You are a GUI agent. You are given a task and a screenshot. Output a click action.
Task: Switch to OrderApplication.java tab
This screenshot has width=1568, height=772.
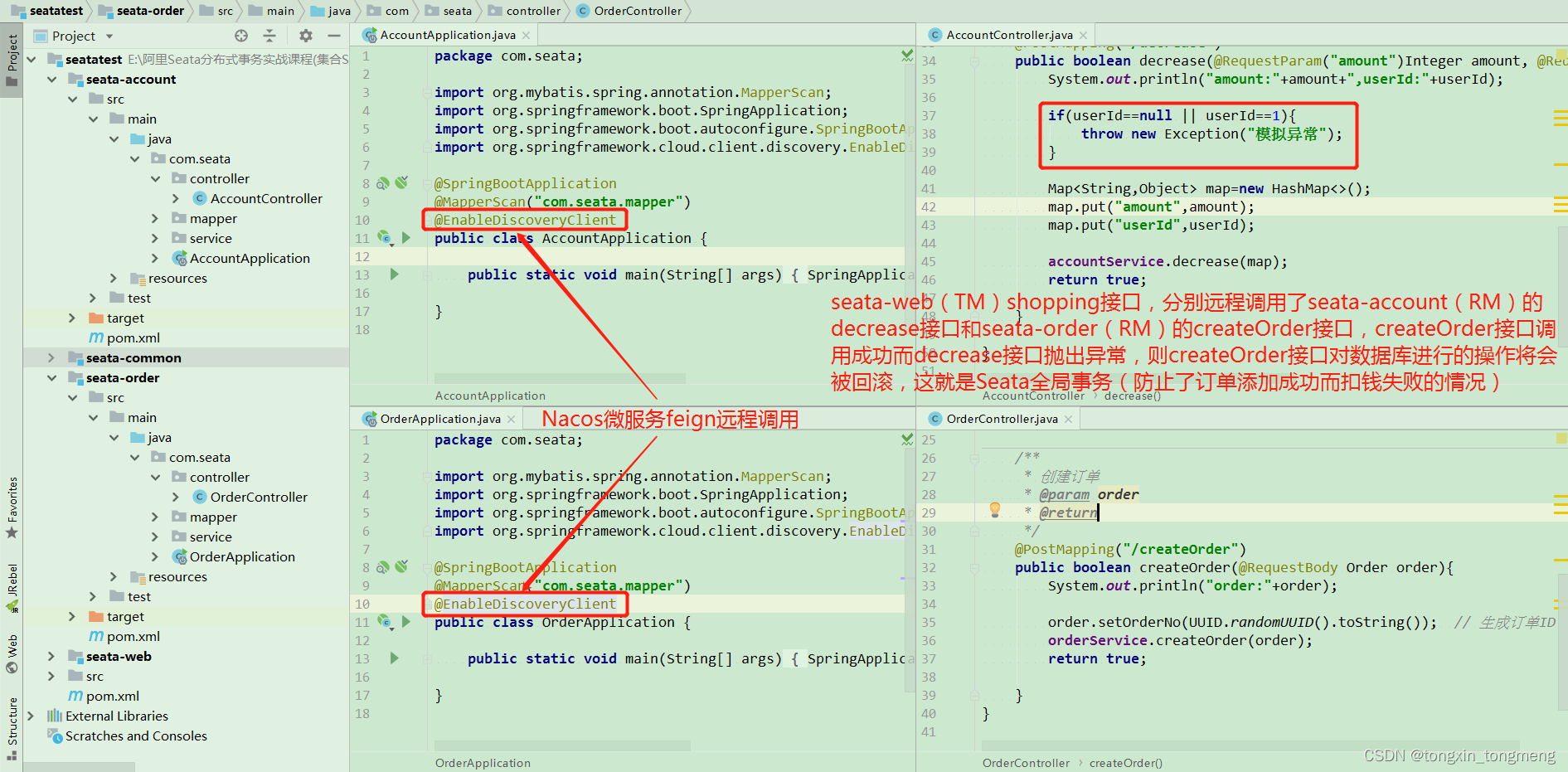point(439,419)
